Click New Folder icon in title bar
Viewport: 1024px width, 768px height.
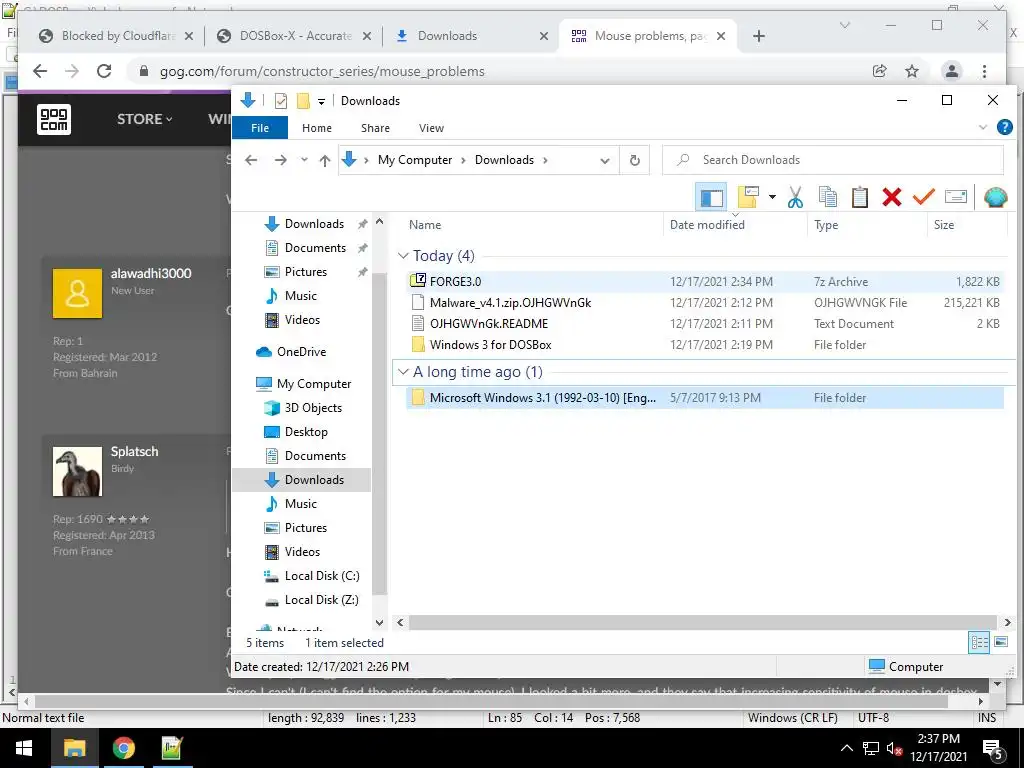[x=303, y=101]
